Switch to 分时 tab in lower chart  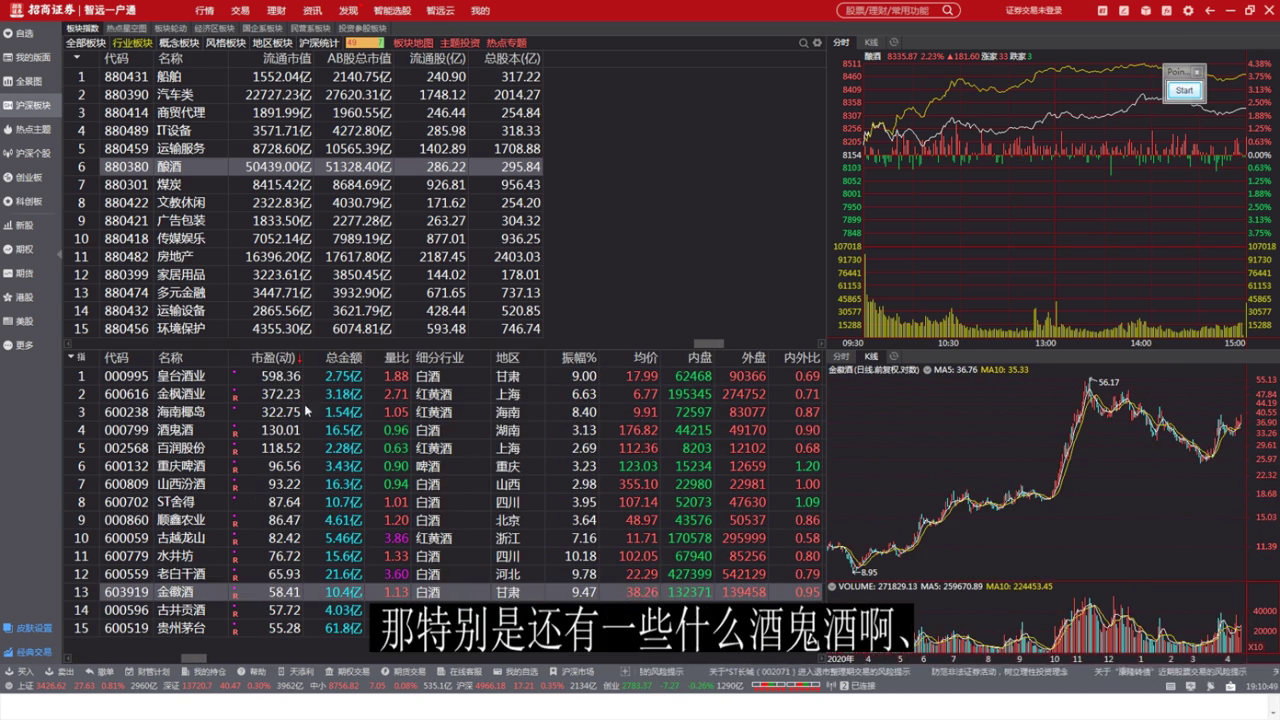841,357
